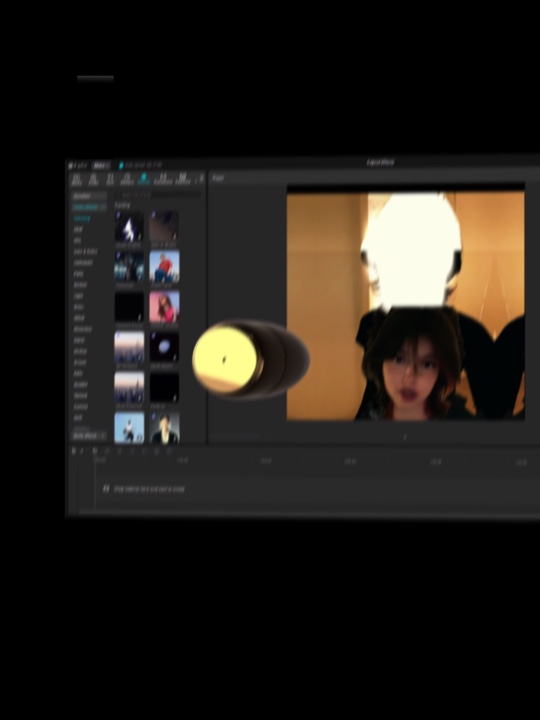The width and height of the screenshot is (540, 720).
Task: Choose the blue planet effect thumbnail
Action: (x=164, y=347)
